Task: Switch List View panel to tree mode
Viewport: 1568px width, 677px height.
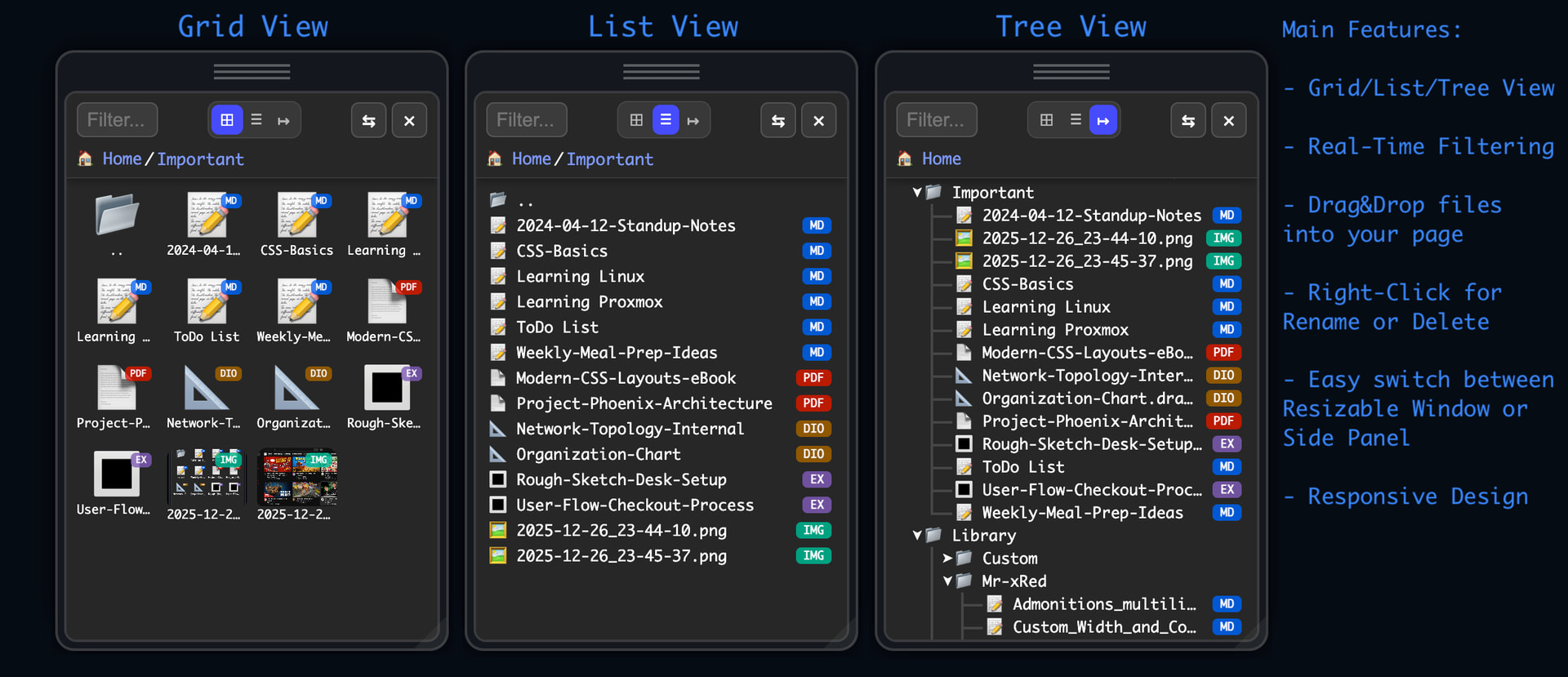Action: (x=693, y=121)
